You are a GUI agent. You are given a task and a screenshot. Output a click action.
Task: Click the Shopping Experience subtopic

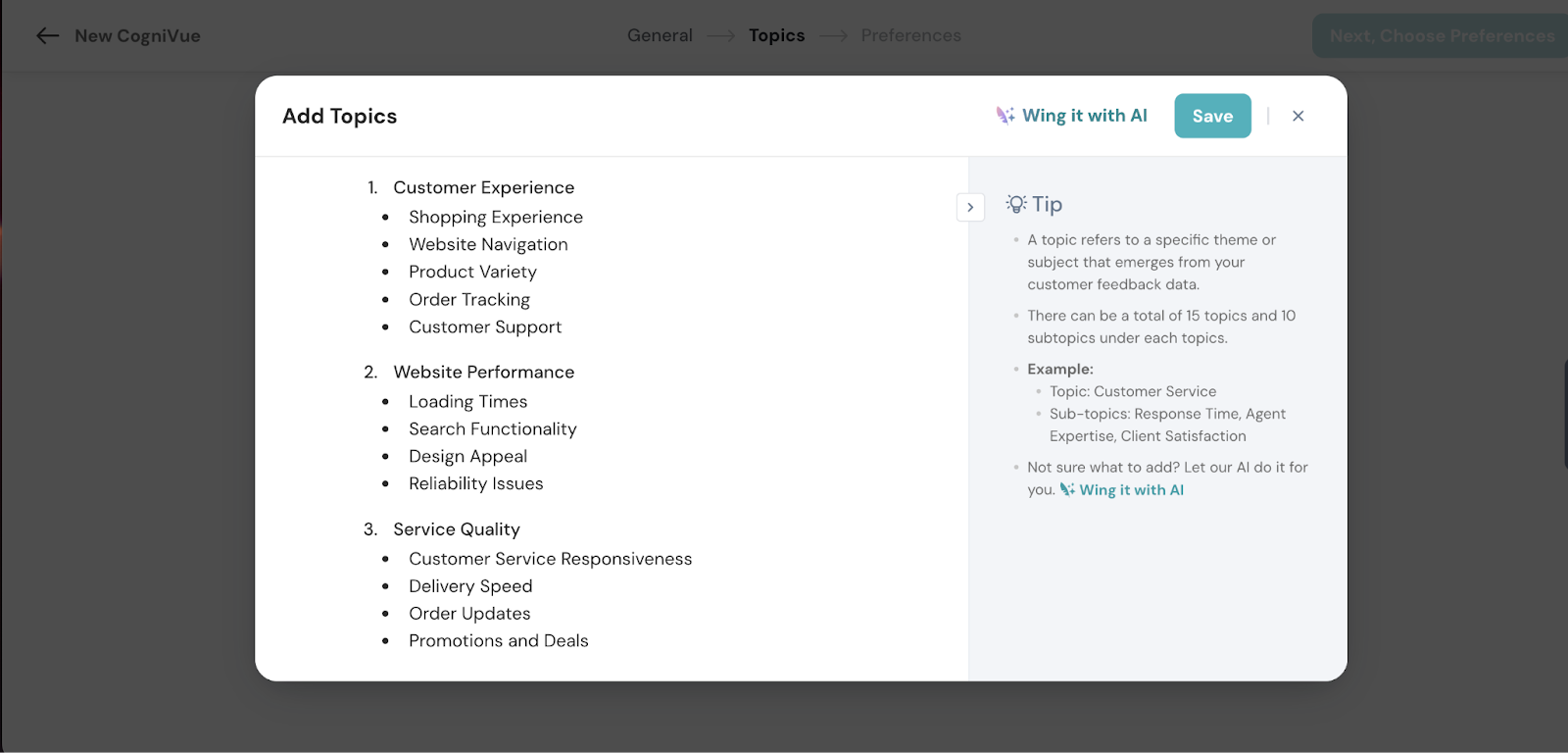coord(495,217)
